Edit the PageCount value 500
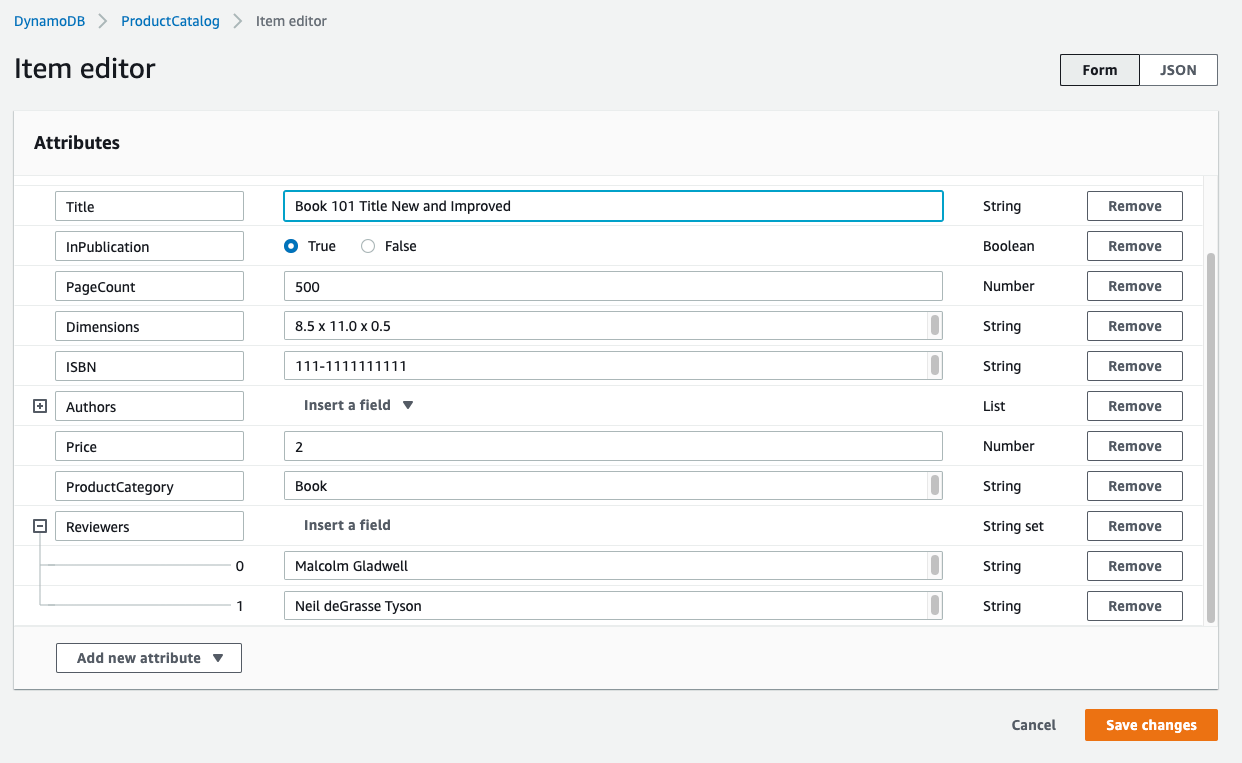1242x763 pixels. pos(613,286)
